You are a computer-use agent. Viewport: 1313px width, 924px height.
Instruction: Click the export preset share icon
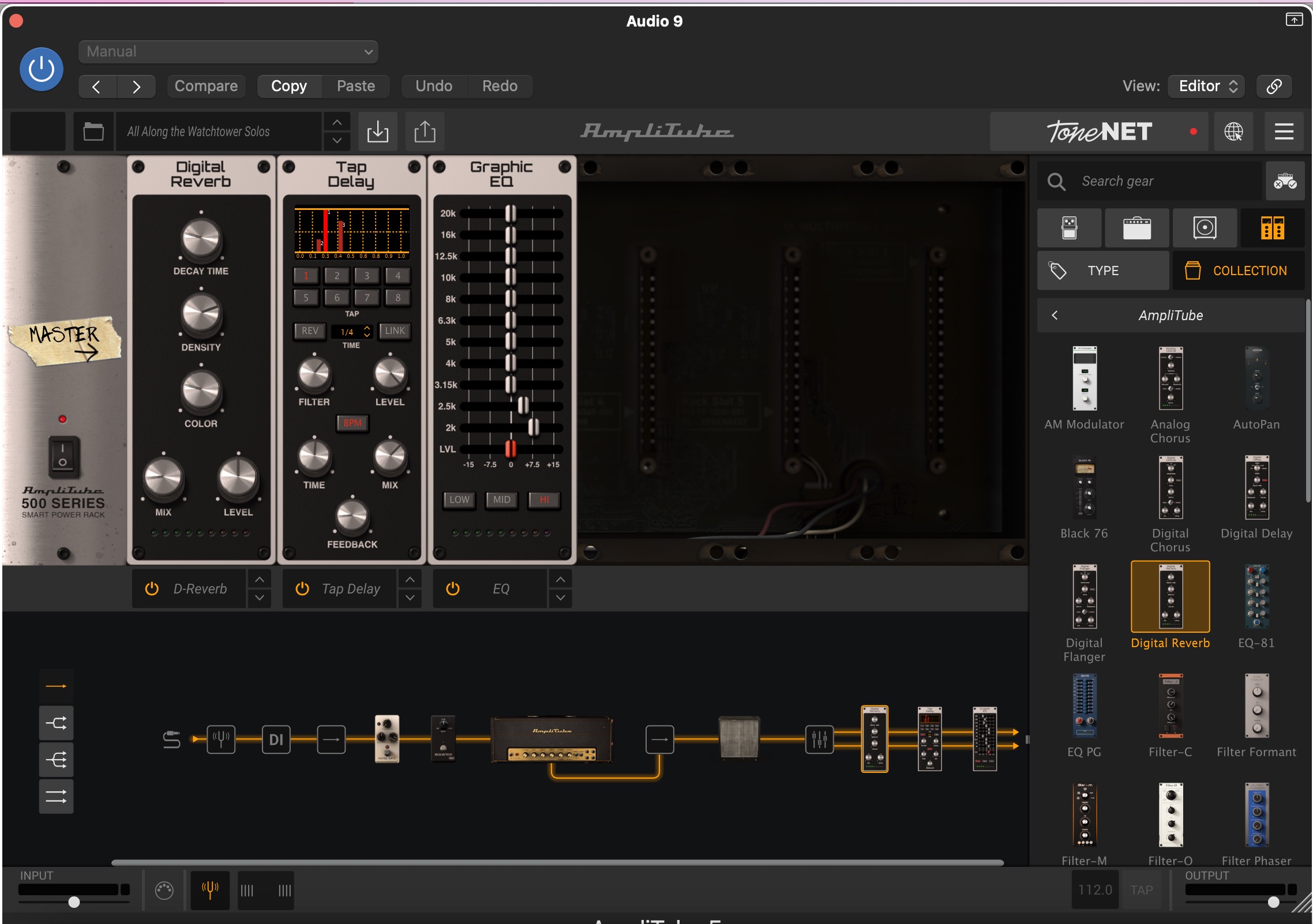[425, 132]
